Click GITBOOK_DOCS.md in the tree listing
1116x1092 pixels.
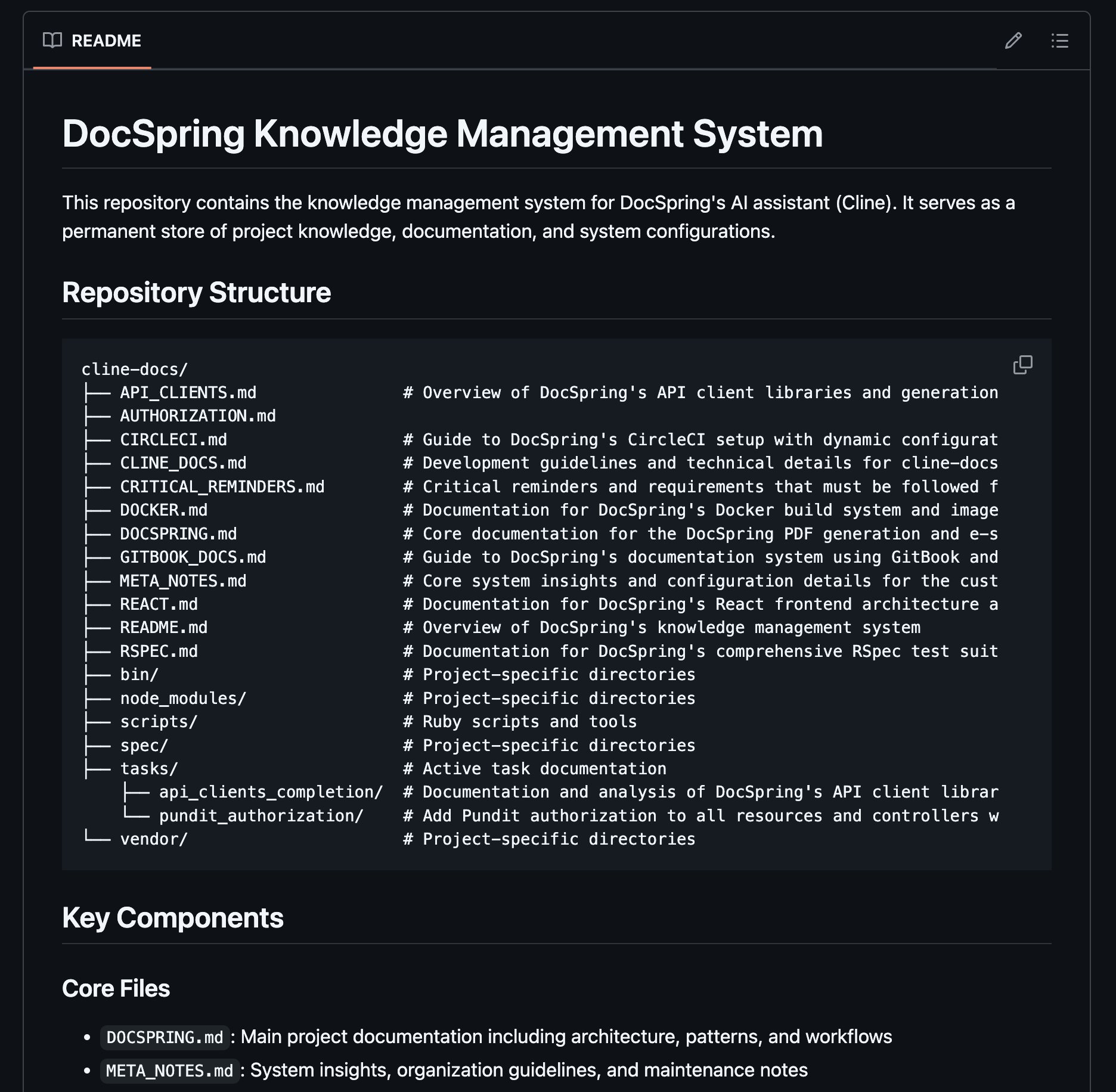(193, 557)
